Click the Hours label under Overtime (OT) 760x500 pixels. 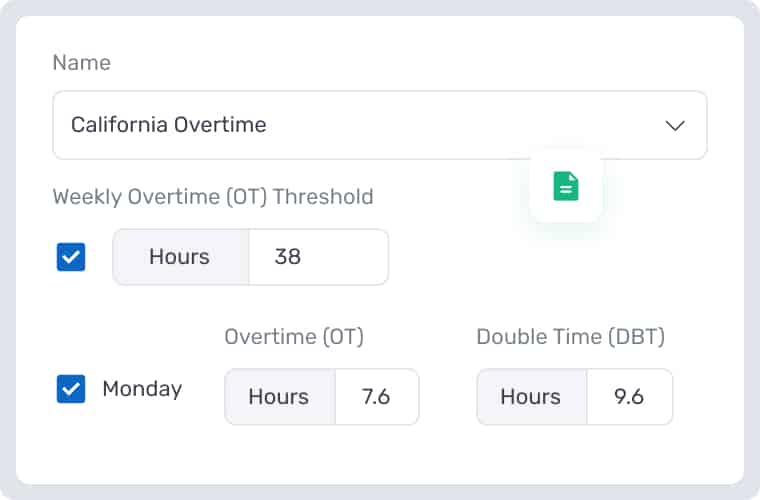tap(279, 397)
